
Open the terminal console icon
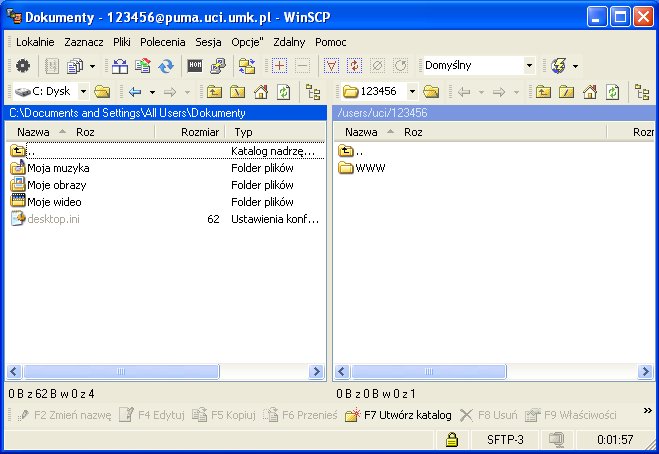[195, 66]
